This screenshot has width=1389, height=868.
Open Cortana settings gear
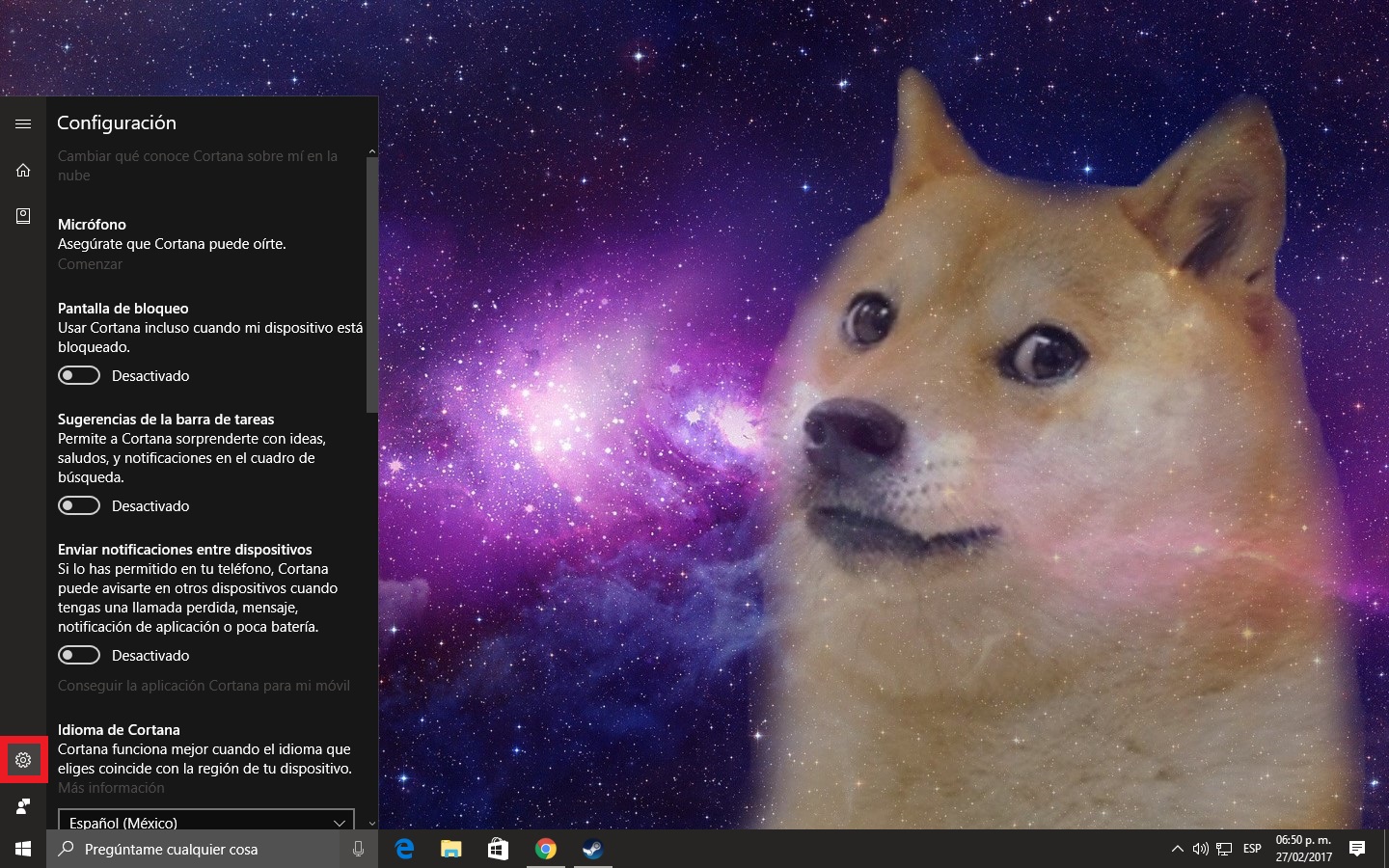[23, 760]
